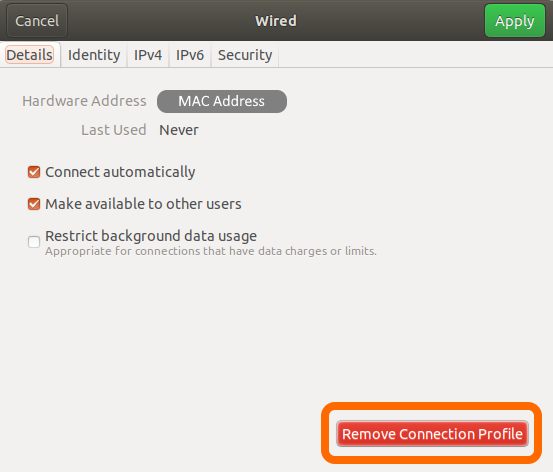Click the Make available to other users text
This screenshot has width=553, height=472.
point(144,204)
